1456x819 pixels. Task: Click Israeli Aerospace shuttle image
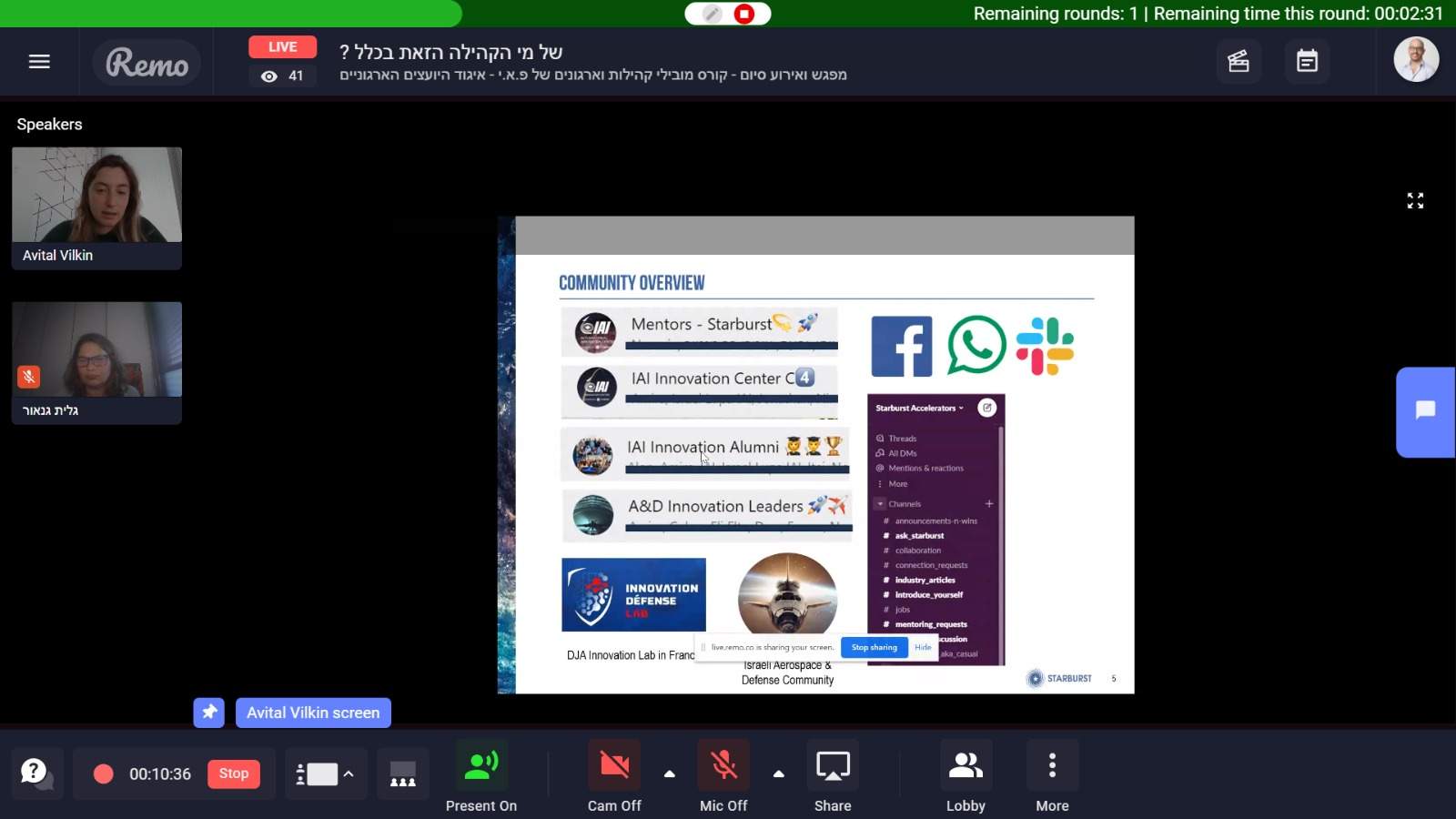pyautogui.click(x=787, y=594)
